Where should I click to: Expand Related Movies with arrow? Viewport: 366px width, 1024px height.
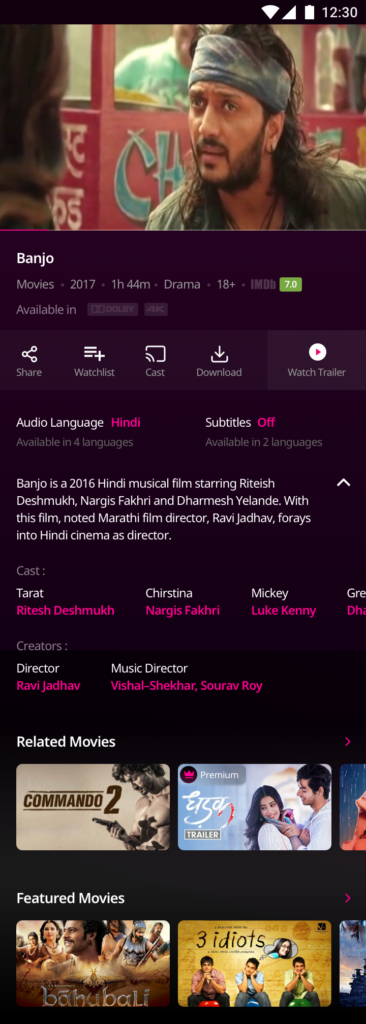pyautogui.click(x=348, y=742)
